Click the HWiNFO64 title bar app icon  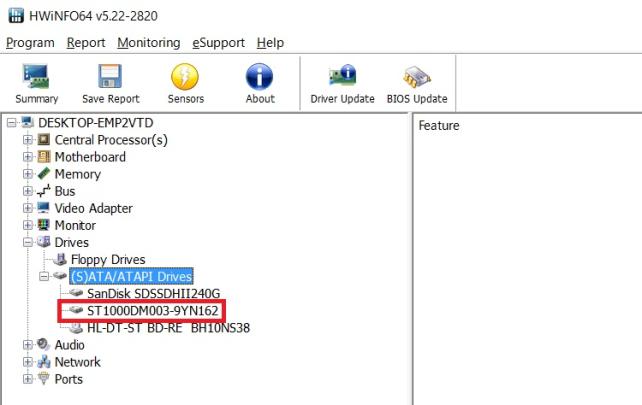pos(16,16)
